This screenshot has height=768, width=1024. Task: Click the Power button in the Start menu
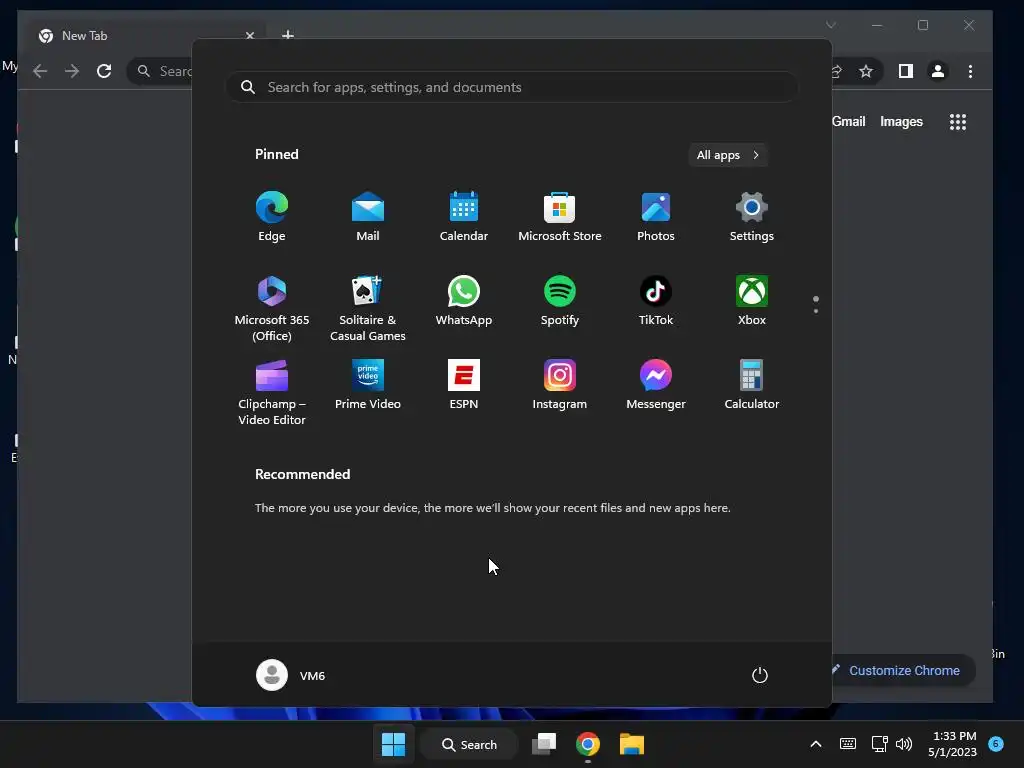(760, 675)
